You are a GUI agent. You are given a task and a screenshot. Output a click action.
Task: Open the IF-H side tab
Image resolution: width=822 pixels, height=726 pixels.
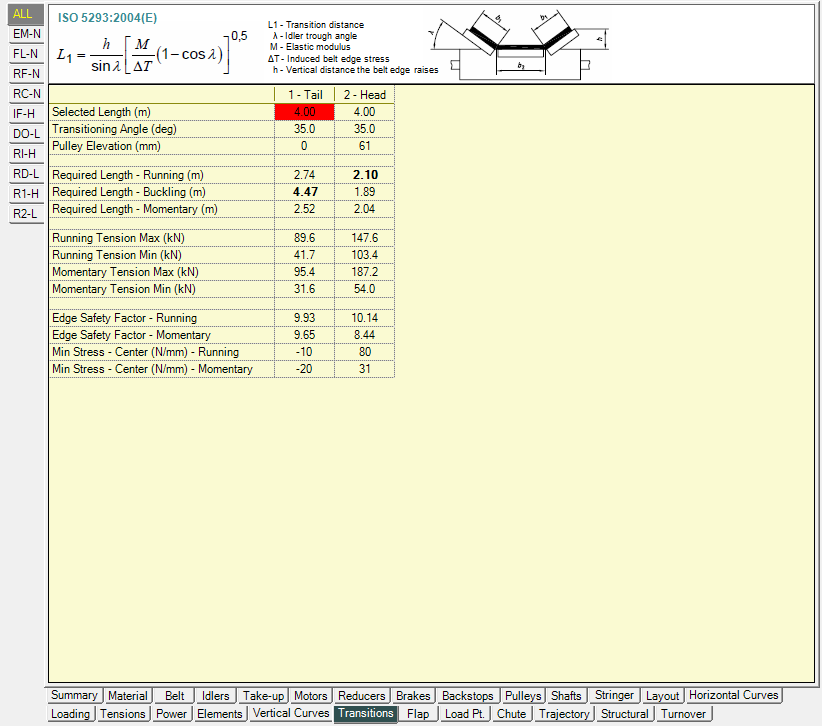(x=26, y=114)
